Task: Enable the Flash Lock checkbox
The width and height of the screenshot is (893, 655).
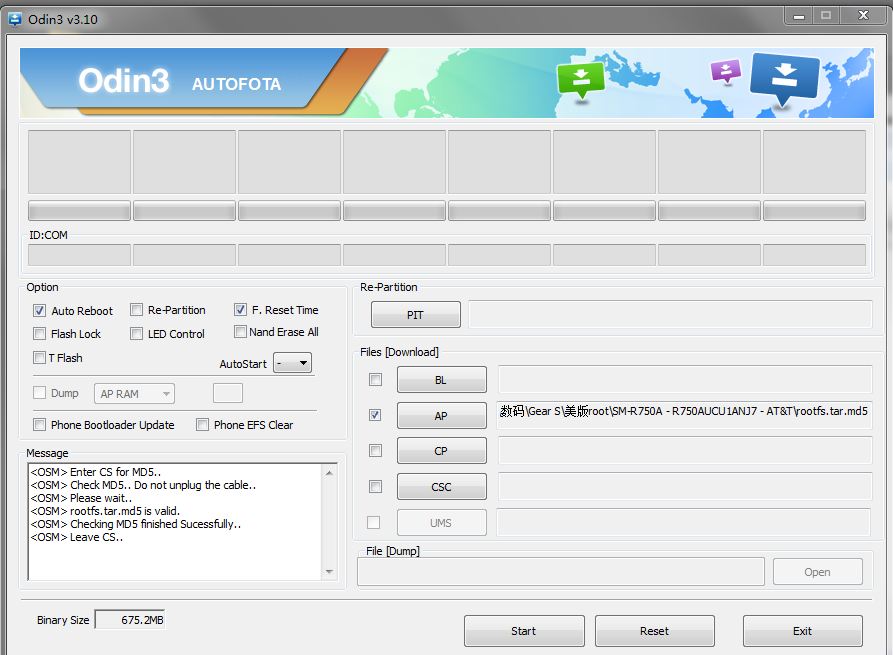Action: pyautogui.click(x=39, y=334)
